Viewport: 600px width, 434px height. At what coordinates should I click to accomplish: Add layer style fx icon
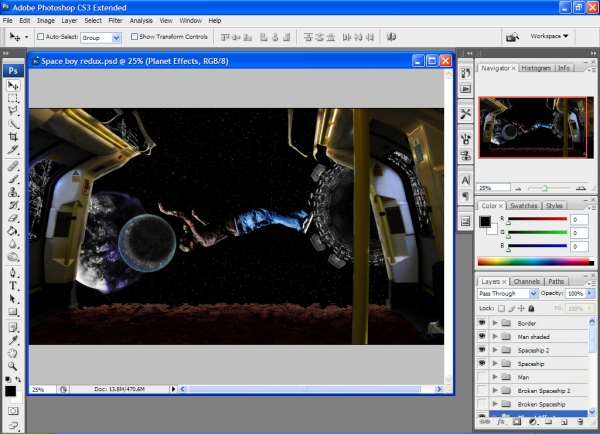coord(501,422)
